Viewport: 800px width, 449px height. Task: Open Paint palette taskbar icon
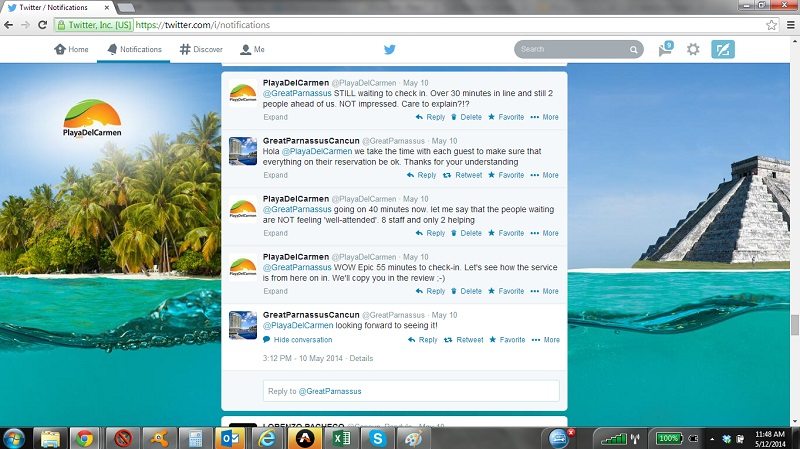tap(413, 438)
